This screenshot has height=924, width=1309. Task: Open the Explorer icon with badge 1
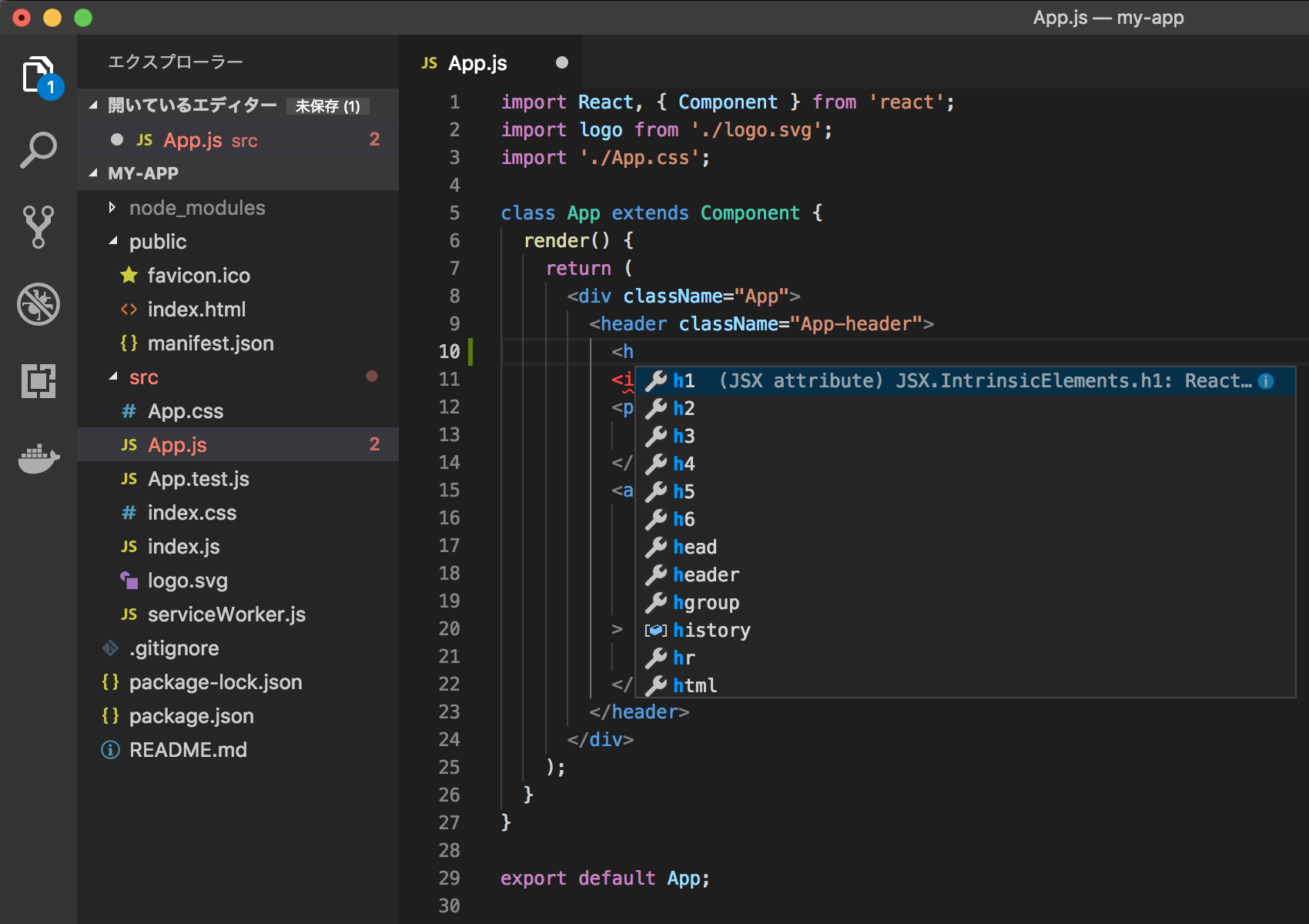point(38,73)
